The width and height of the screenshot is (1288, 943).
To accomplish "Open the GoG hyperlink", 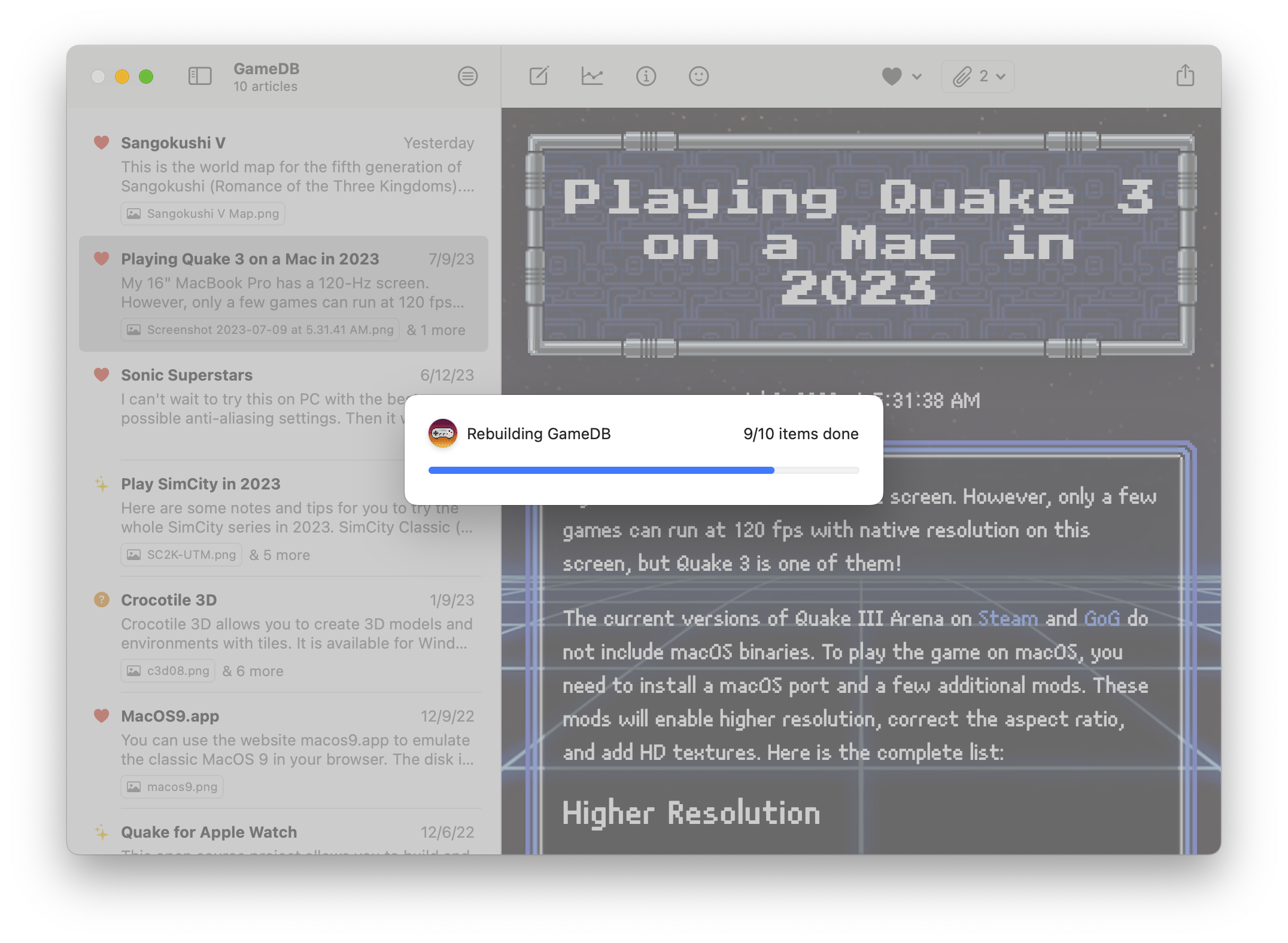I will (1101, 618).
